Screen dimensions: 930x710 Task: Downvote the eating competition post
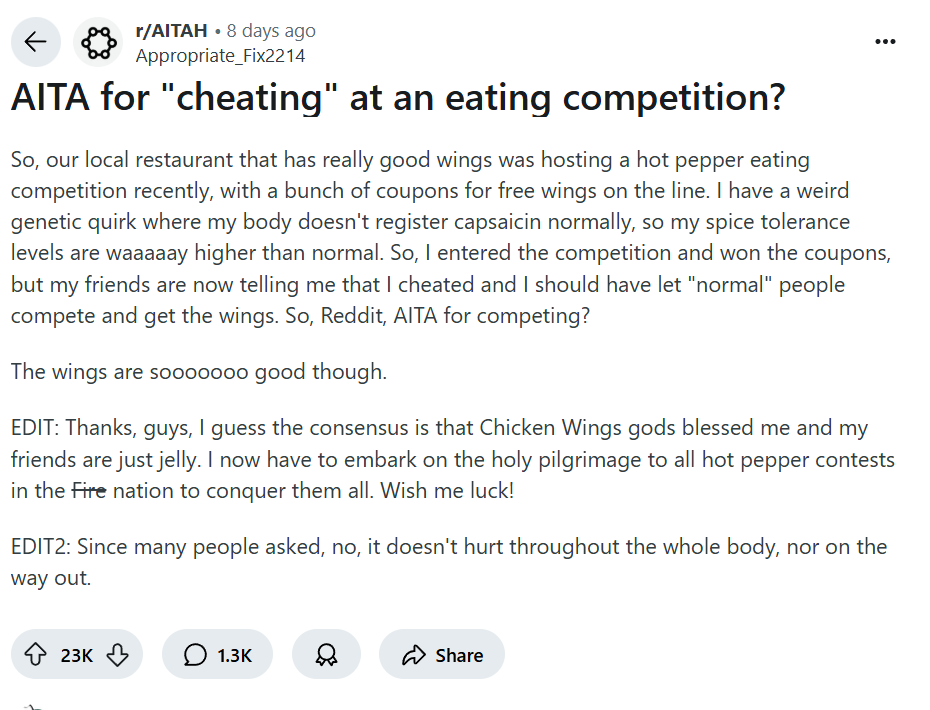(117, 655)
